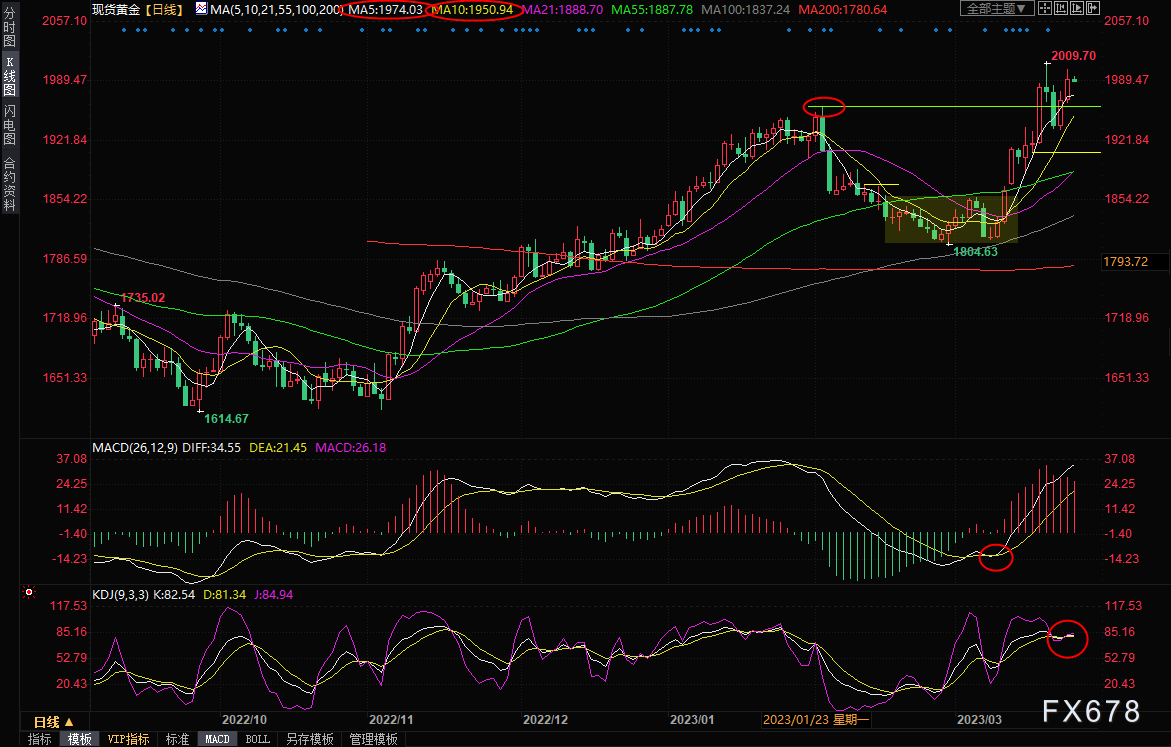Click the DEA:21.45 value

[x=278, y=447]
